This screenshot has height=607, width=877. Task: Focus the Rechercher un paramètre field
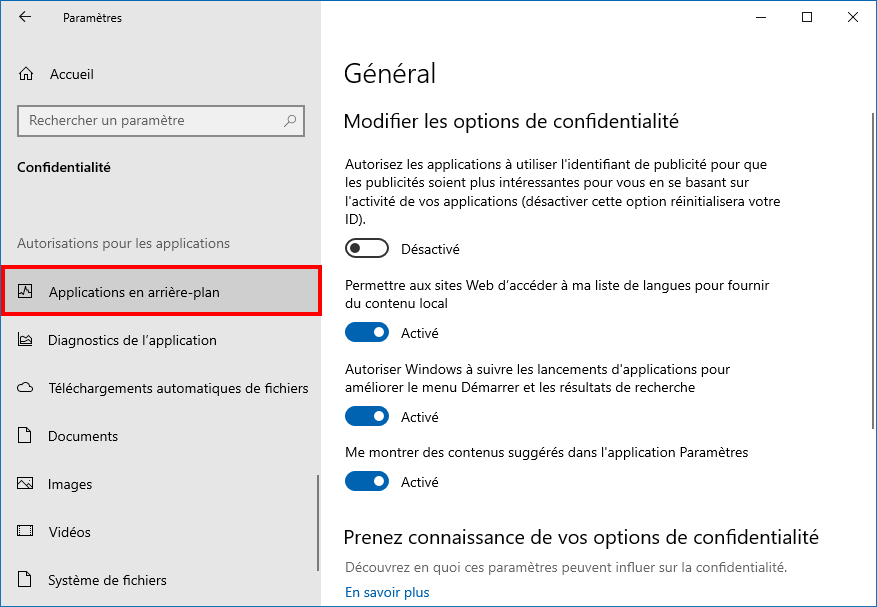point(161,121)
